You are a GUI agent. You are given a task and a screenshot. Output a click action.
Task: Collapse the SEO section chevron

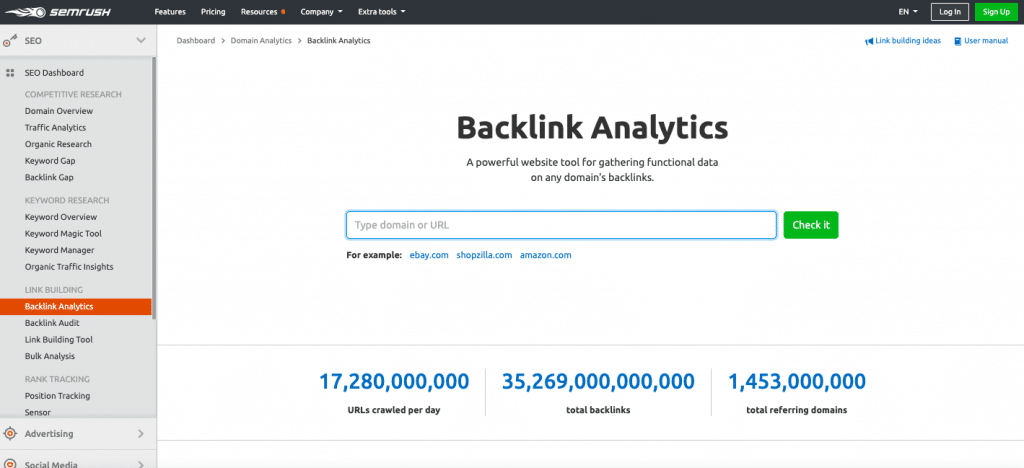pyautogui.click(x=140, y=40)
